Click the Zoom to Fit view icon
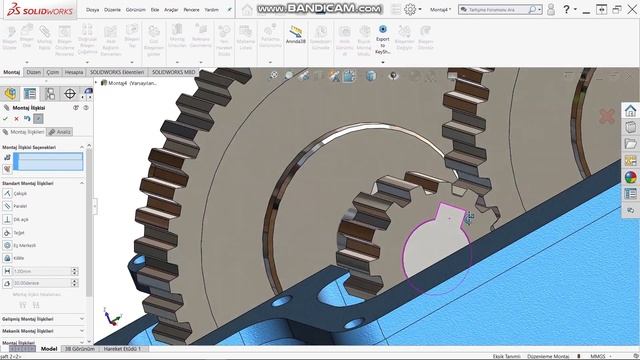The image size is (640, 360). [x=274, y=75]
